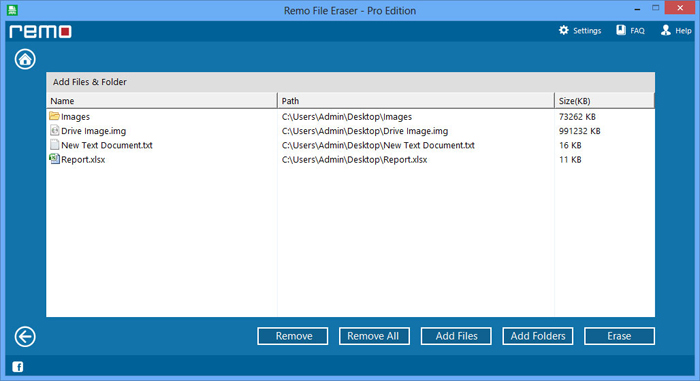Open the FAQ label
Viewport: 700px width, 381px height.
[638, 31]
